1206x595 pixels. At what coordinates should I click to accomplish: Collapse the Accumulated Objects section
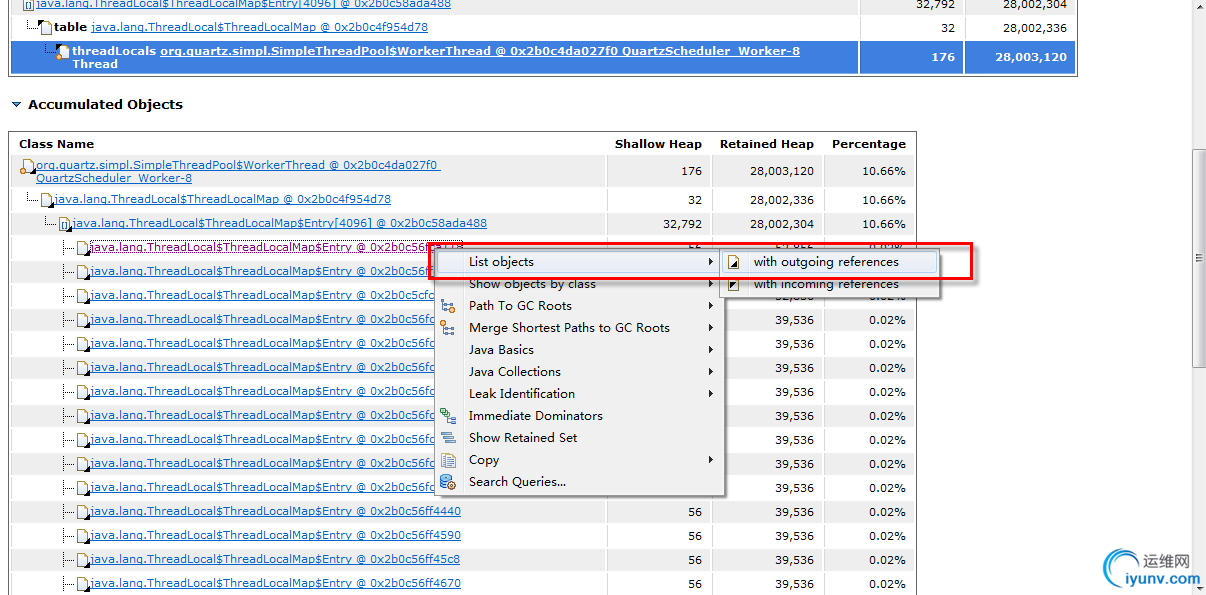pos(16,104)
